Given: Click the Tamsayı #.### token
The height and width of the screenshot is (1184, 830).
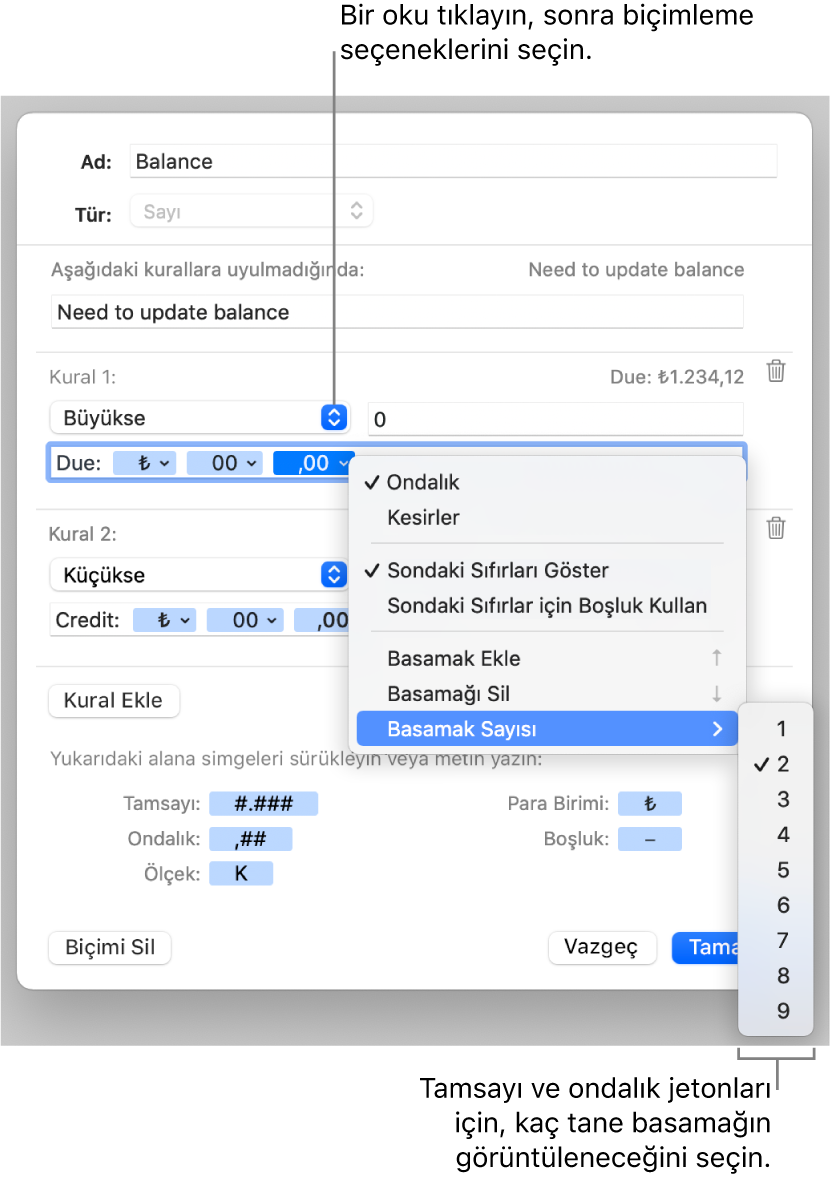Looking at the screenshot, I should tap(264, 803).
